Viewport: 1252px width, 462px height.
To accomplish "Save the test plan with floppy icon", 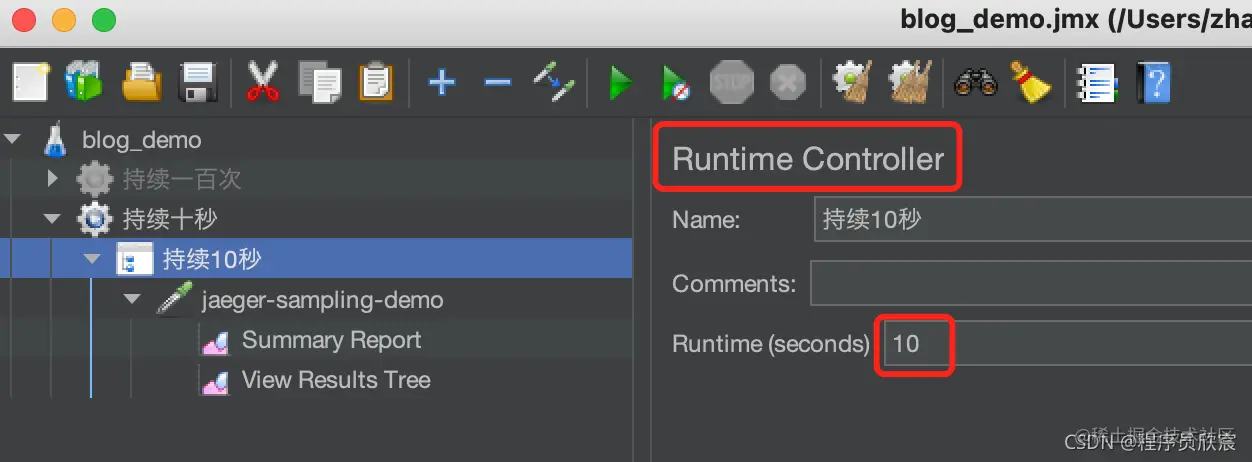I will pos(198,82).
